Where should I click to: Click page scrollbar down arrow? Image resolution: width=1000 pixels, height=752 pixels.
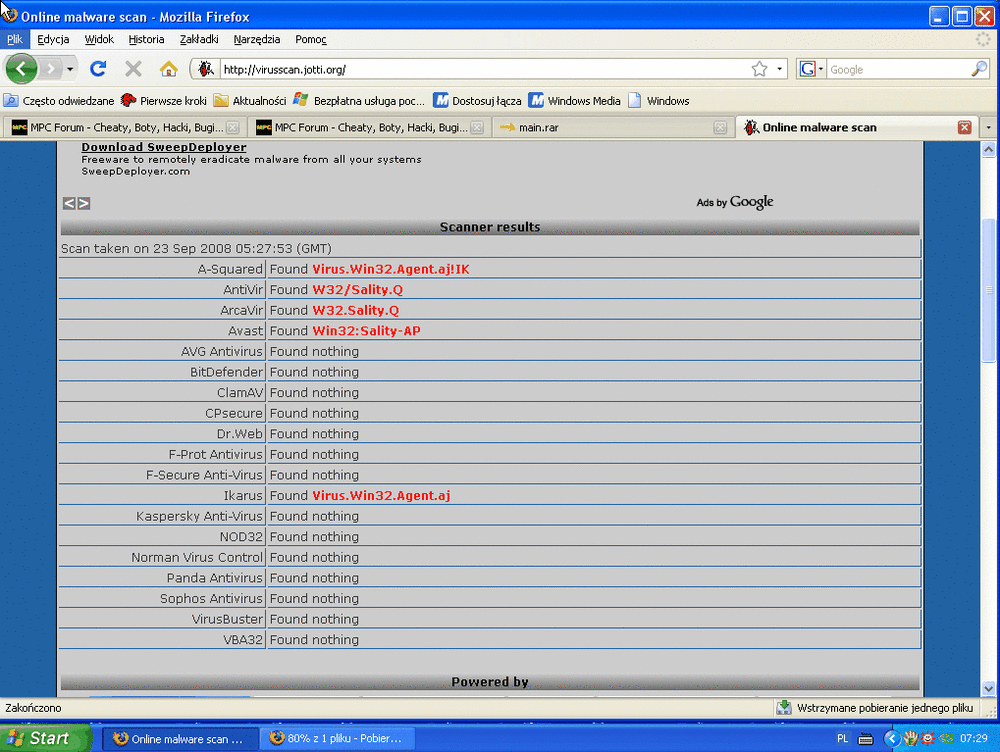[x=989, y=688]
